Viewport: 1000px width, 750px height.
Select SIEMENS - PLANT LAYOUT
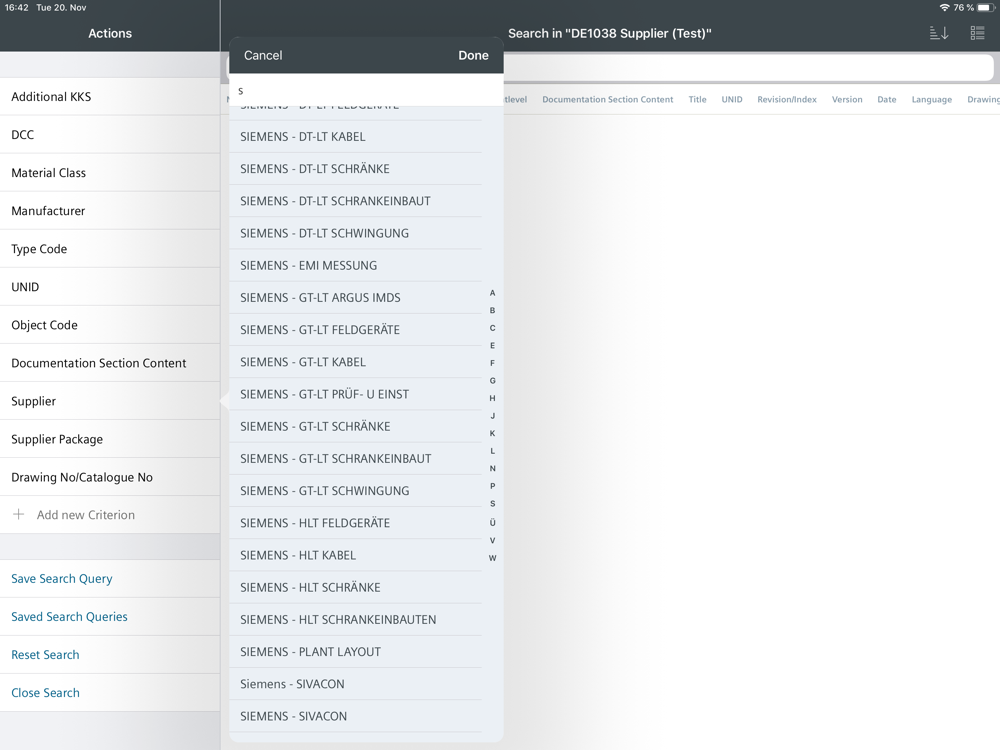pos(355,652)
